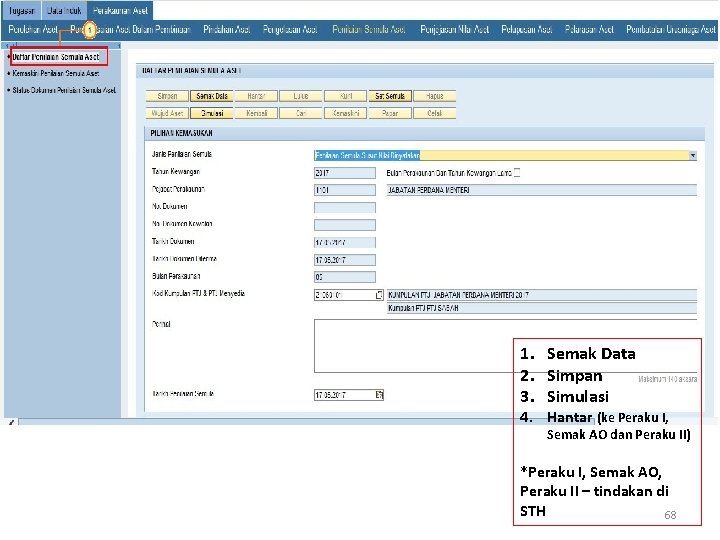
Task: Expand the Jenis Penilaian Semula dropdown
Action: (x=692, y=156)
